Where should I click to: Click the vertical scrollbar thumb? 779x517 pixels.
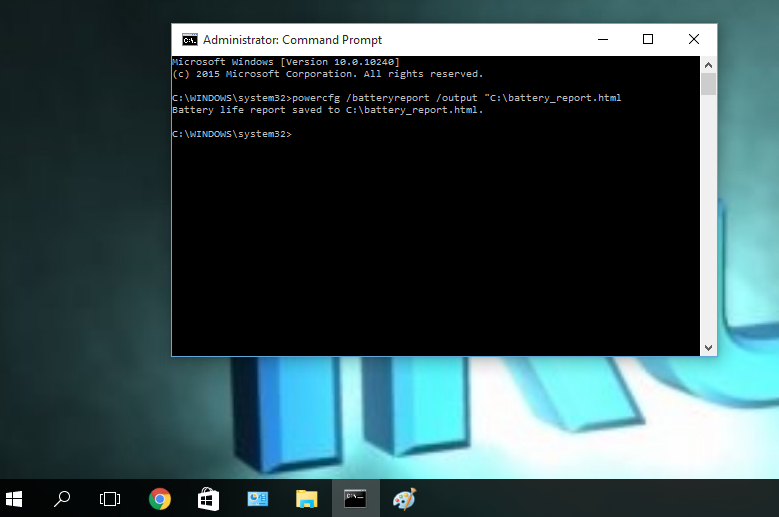click(708, 84)
